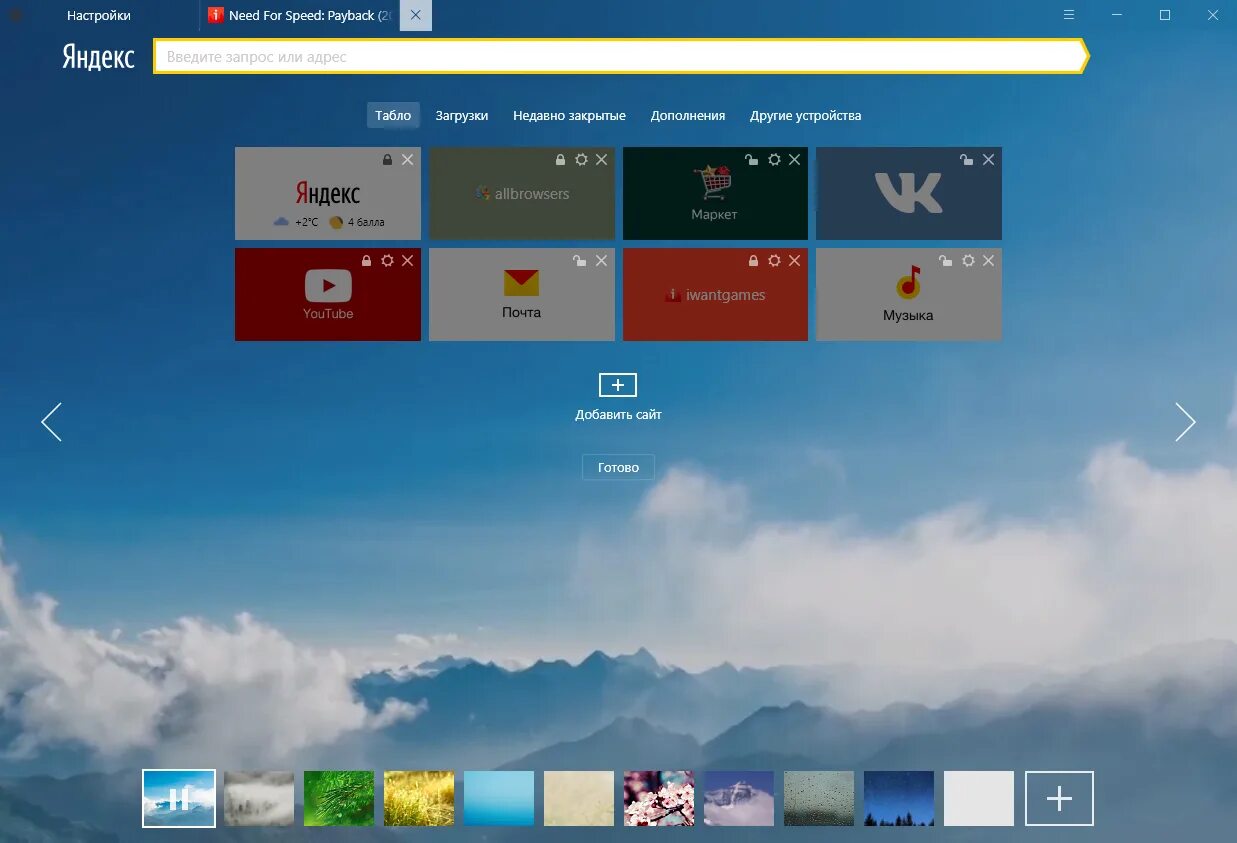Select the beige sand background thumbnail
The image size is (1237, 843).
click(x=579, y=798)
